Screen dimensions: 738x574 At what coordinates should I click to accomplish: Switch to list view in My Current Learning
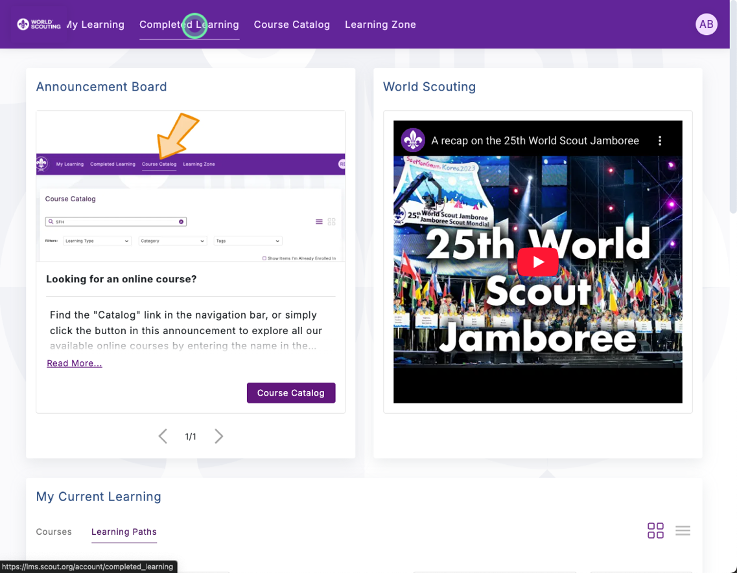[682, 531]
